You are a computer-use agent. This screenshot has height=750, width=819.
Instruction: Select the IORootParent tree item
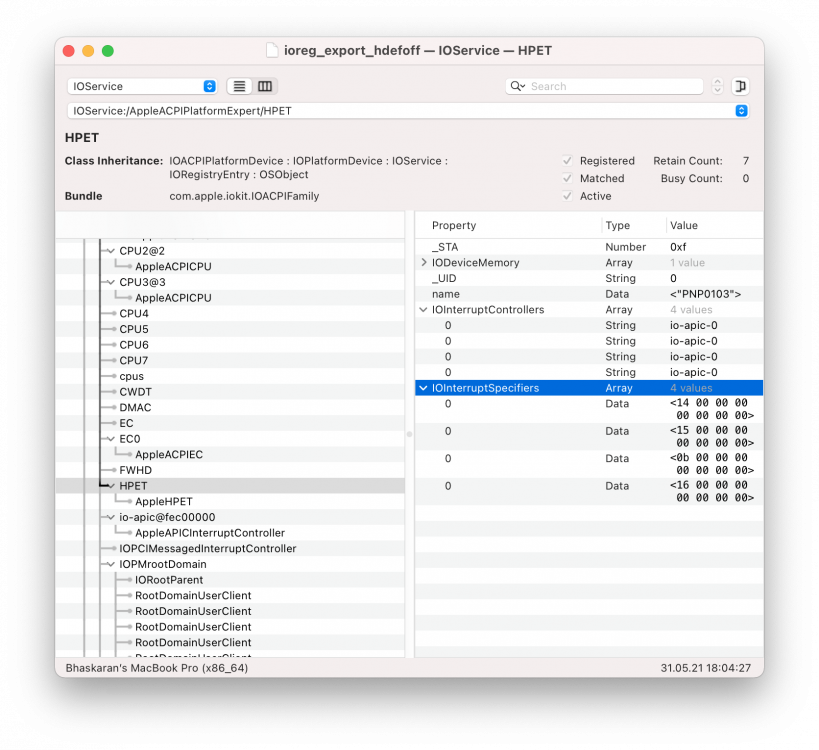point(169,580)
